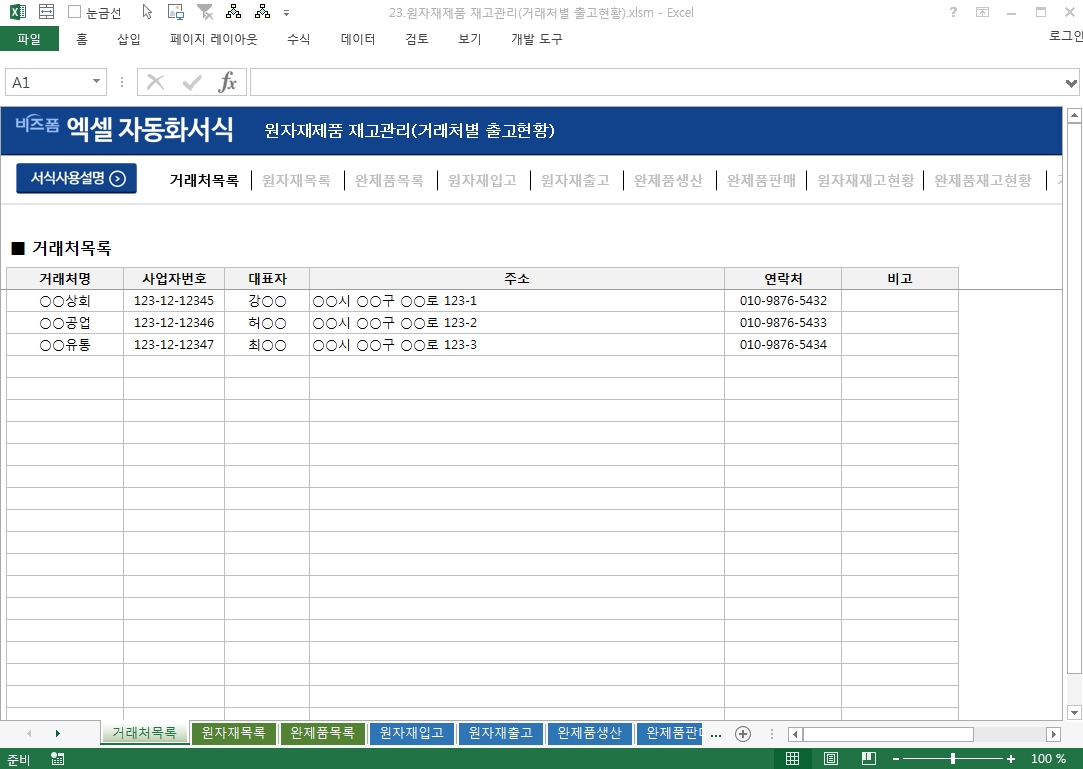This screenshot has width=1083, height=769.
Task: Open Insert Function via fx icon
Action: coord(227,83)
